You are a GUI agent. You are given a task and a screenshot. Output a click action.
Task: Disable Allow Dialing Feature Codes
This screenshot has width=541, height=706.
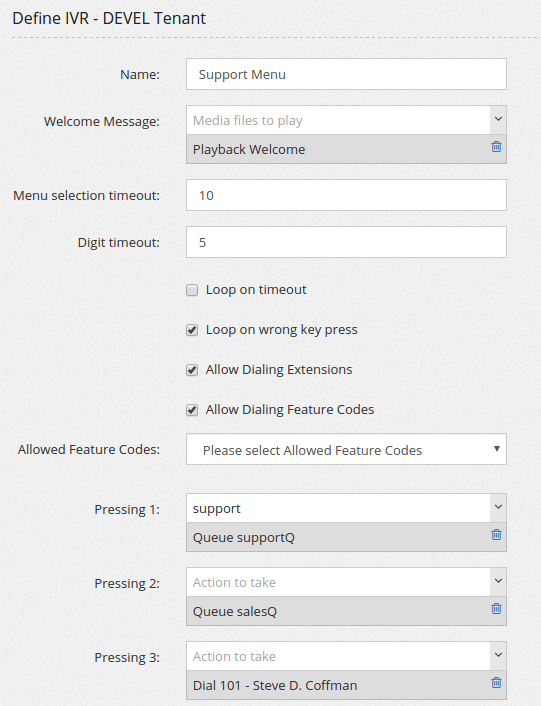click(192, 410)
